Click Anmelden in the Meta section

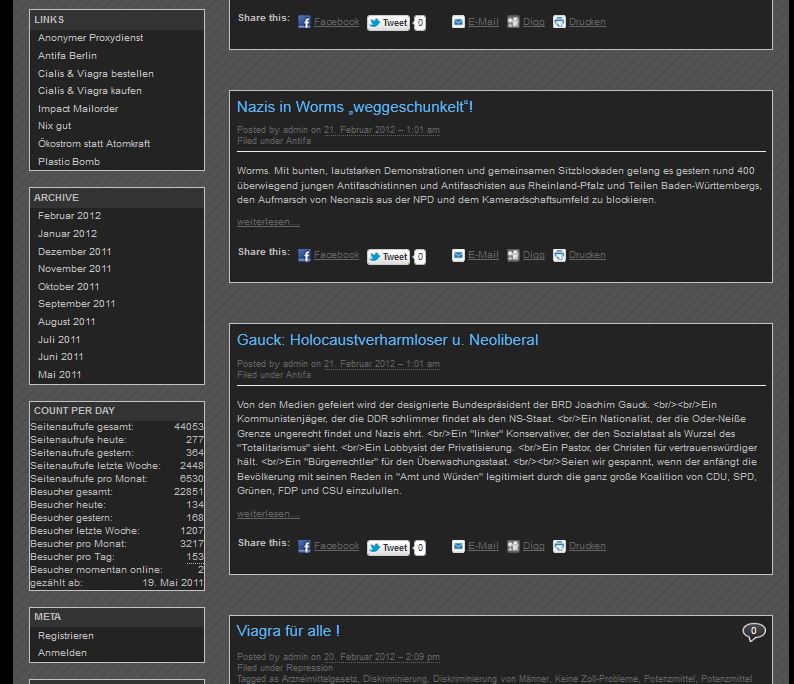(62, 653)
